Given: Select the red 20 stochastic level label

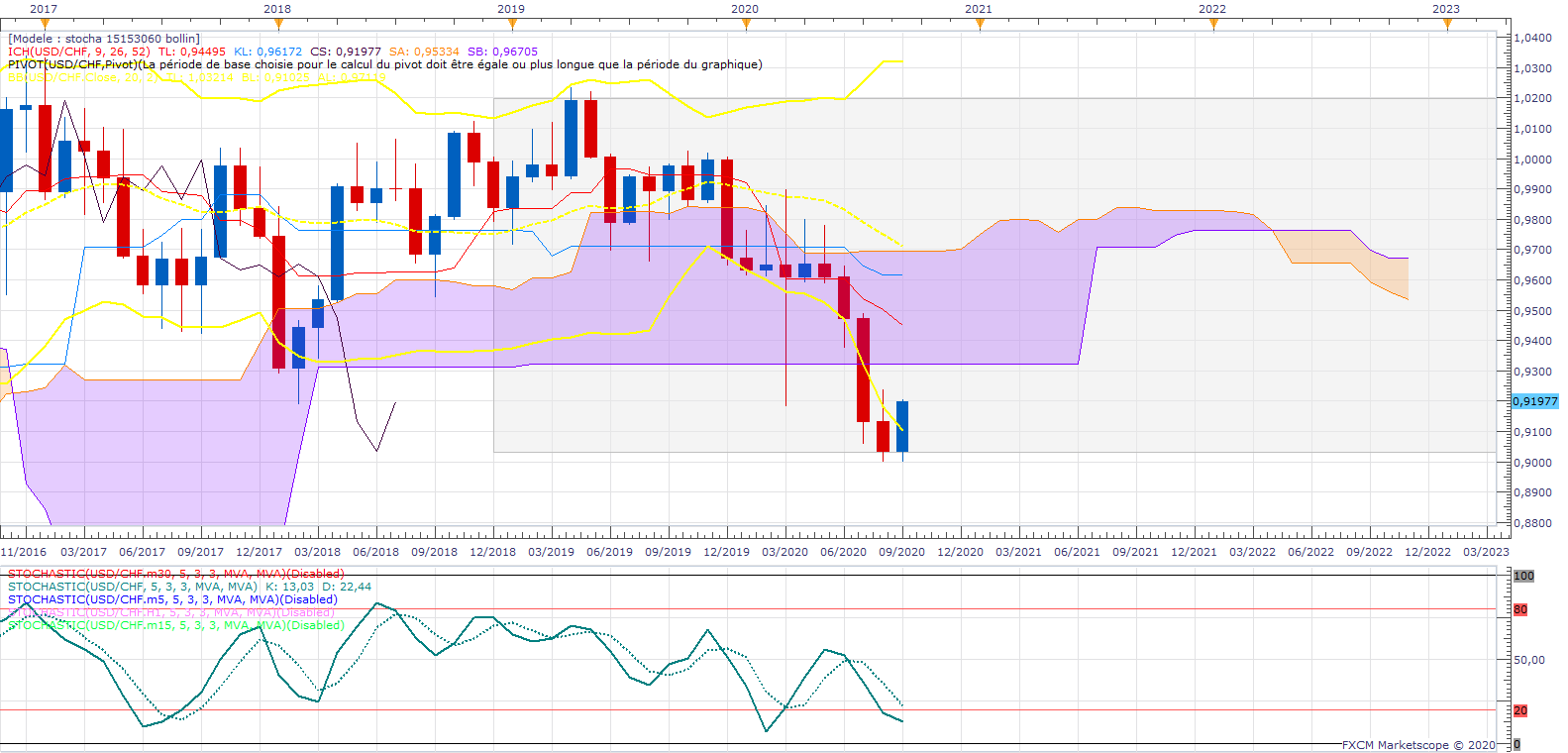Looking at the screenshot, I should click(1520, 710).
